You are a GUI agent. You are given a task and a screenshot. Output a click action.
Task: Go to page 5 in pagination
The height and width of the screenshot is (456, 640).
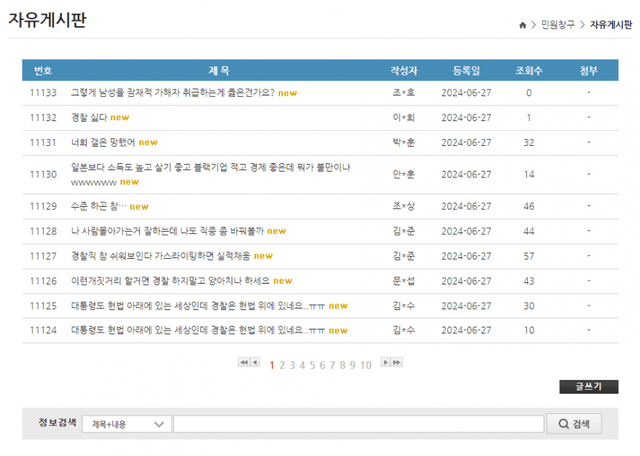click(x=312, y=364)
